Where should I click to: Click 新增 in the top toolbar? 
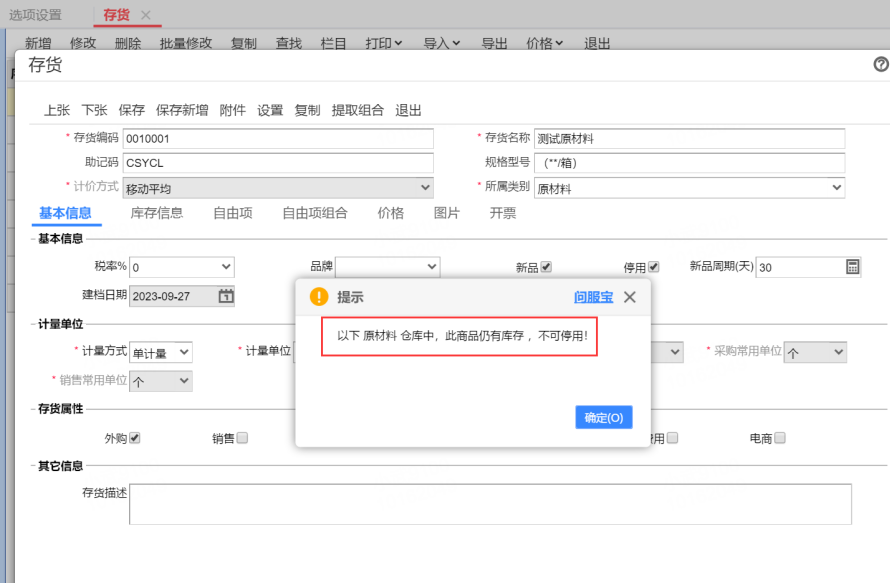[x=38, y=43]
